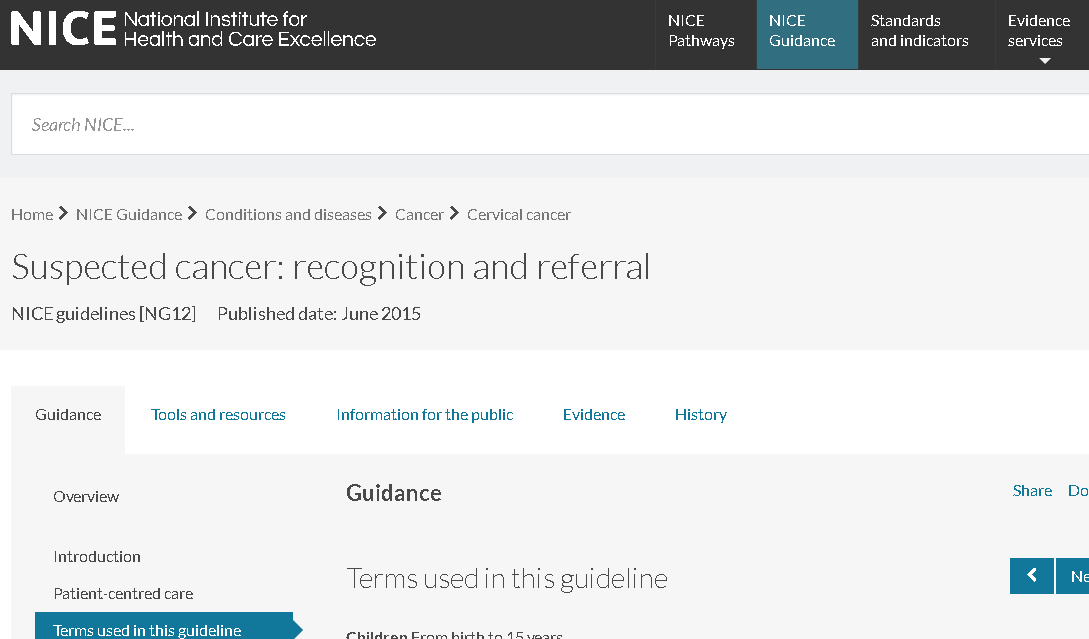
Task: Go to Home in the breadcrumb
Action: click(32, 215)
